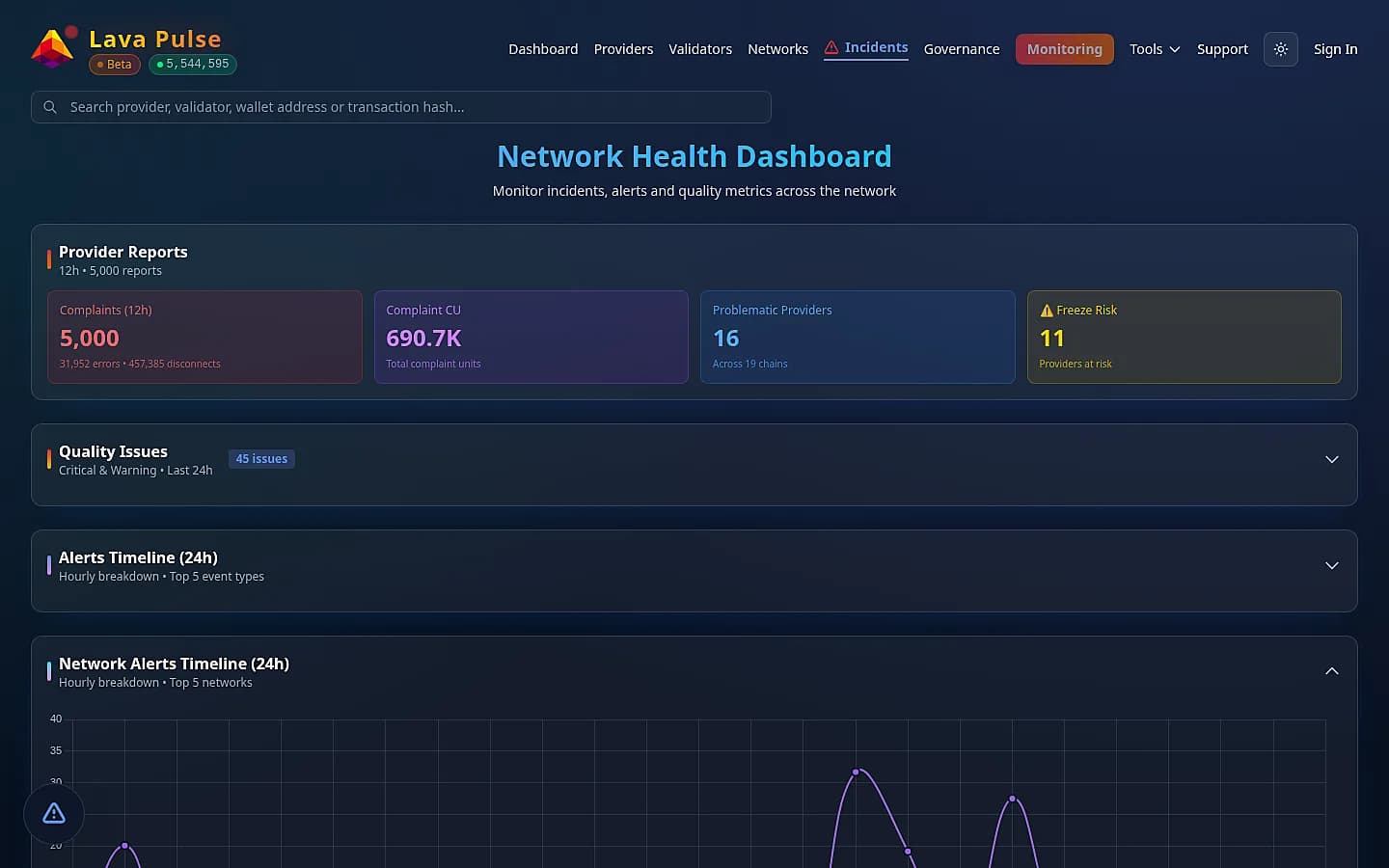
Task: Click the 45 issues badge
Action: tap(261, 459)
